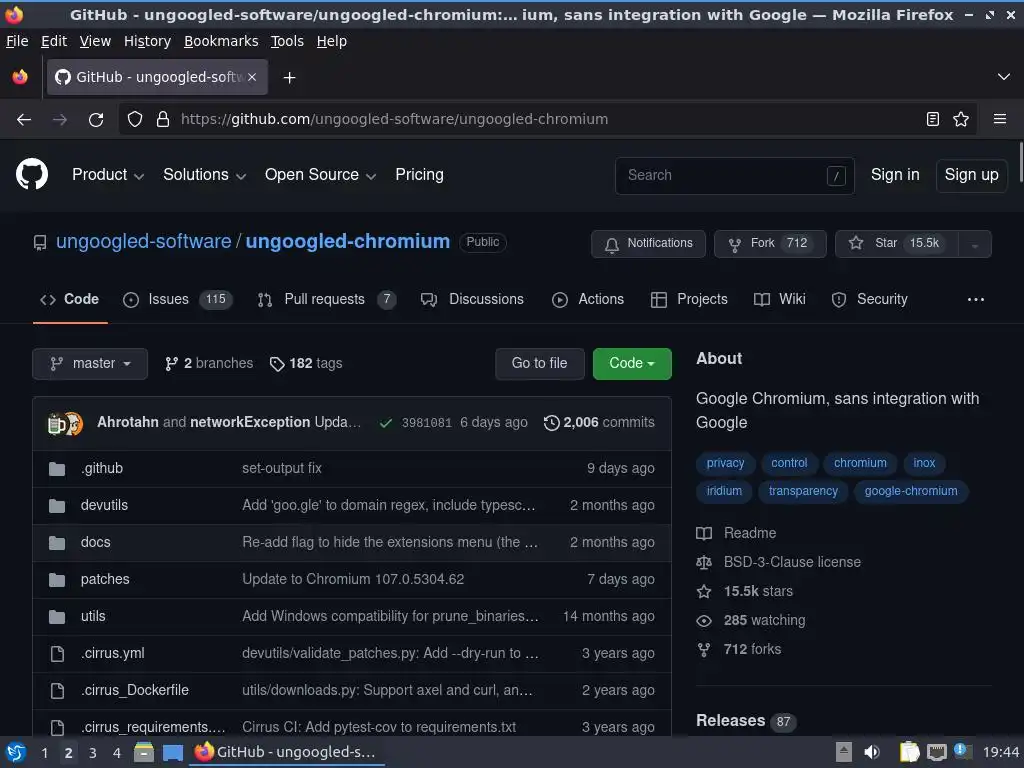Expand the green Code dropdown
The width and height of the screenshot is (1024, 768).
coord(632,363)
